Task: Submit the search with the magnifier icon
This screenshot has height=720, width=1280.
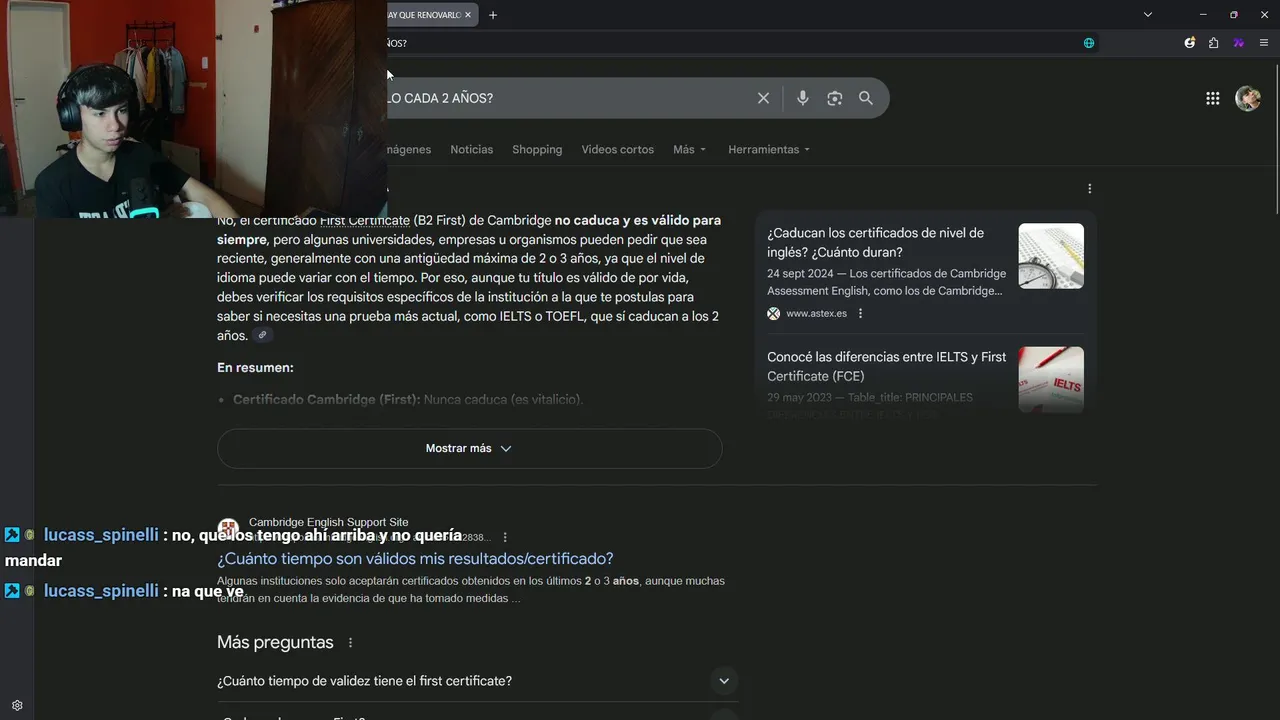Action: click(x=866, y=98)
